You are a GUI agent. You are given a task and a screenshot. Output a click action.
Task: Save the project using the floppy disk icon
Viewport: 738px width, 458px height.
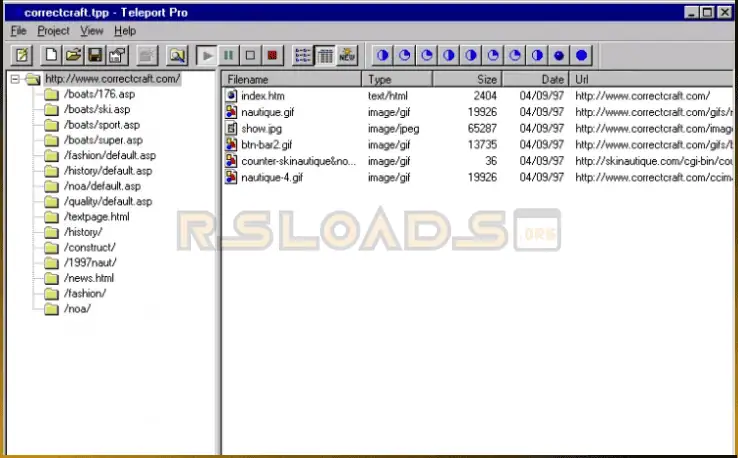click(95, 55)
